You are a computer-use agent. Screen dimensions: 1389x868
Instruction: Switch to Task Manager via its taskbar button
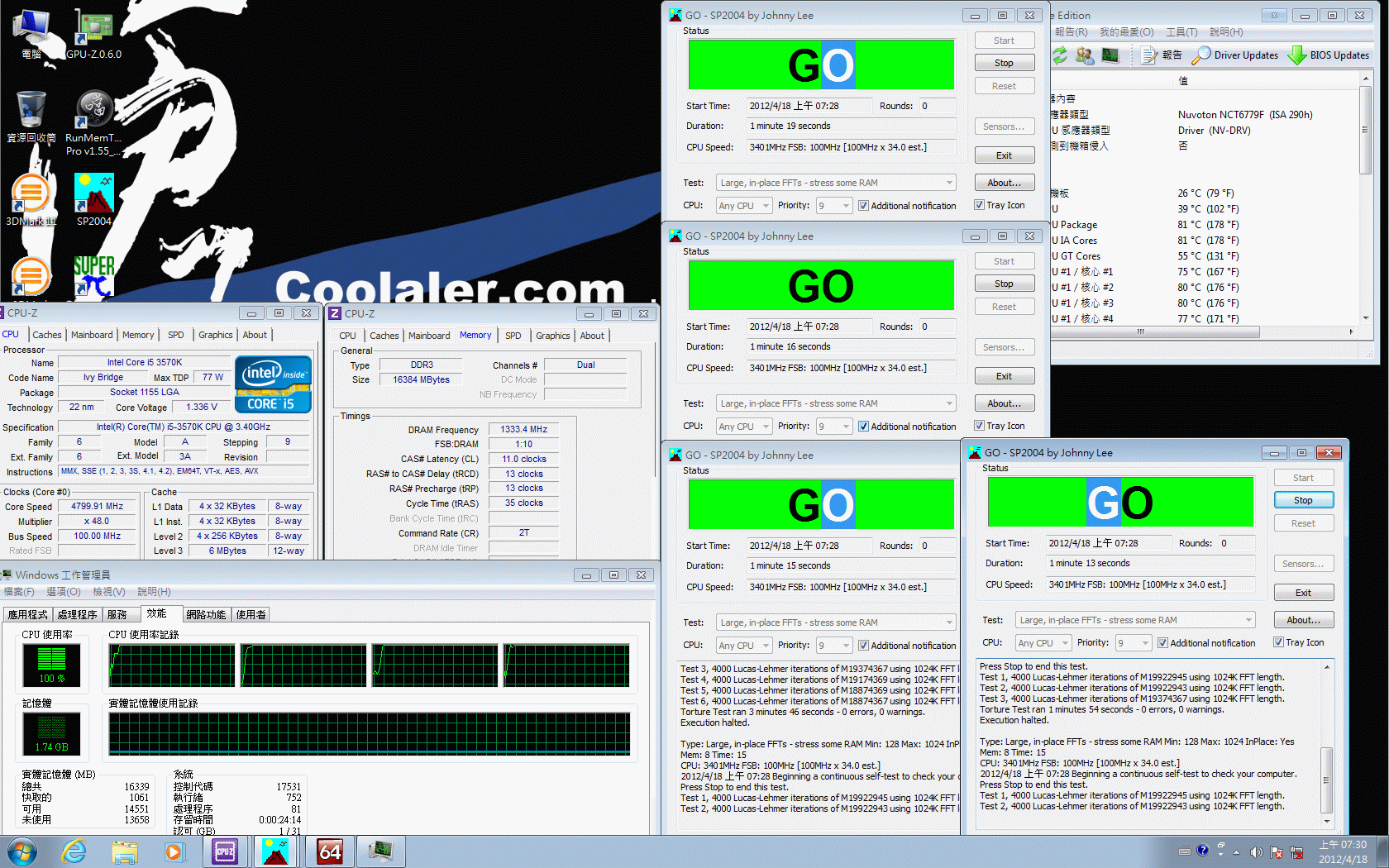380,851
